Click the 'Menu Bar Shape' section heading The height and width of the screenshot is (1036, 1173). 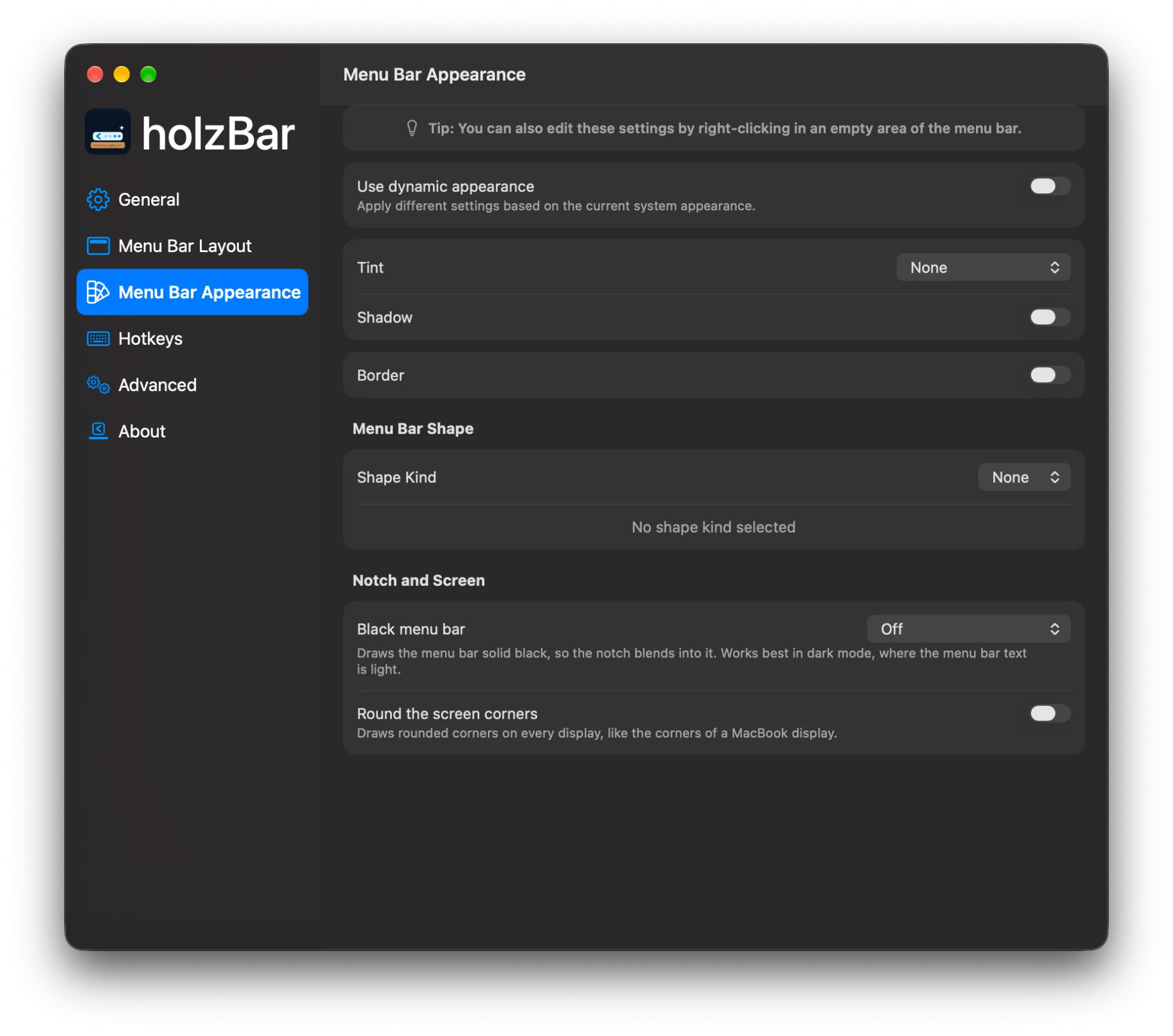click(413, 429)
